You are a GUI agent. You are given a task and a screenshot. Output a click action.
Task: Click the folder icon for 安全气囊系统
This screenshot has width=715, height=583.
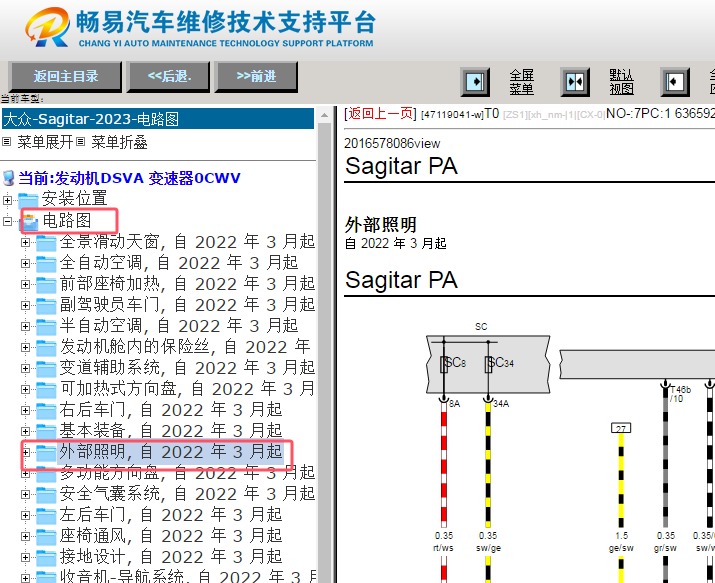click(46, 495)
